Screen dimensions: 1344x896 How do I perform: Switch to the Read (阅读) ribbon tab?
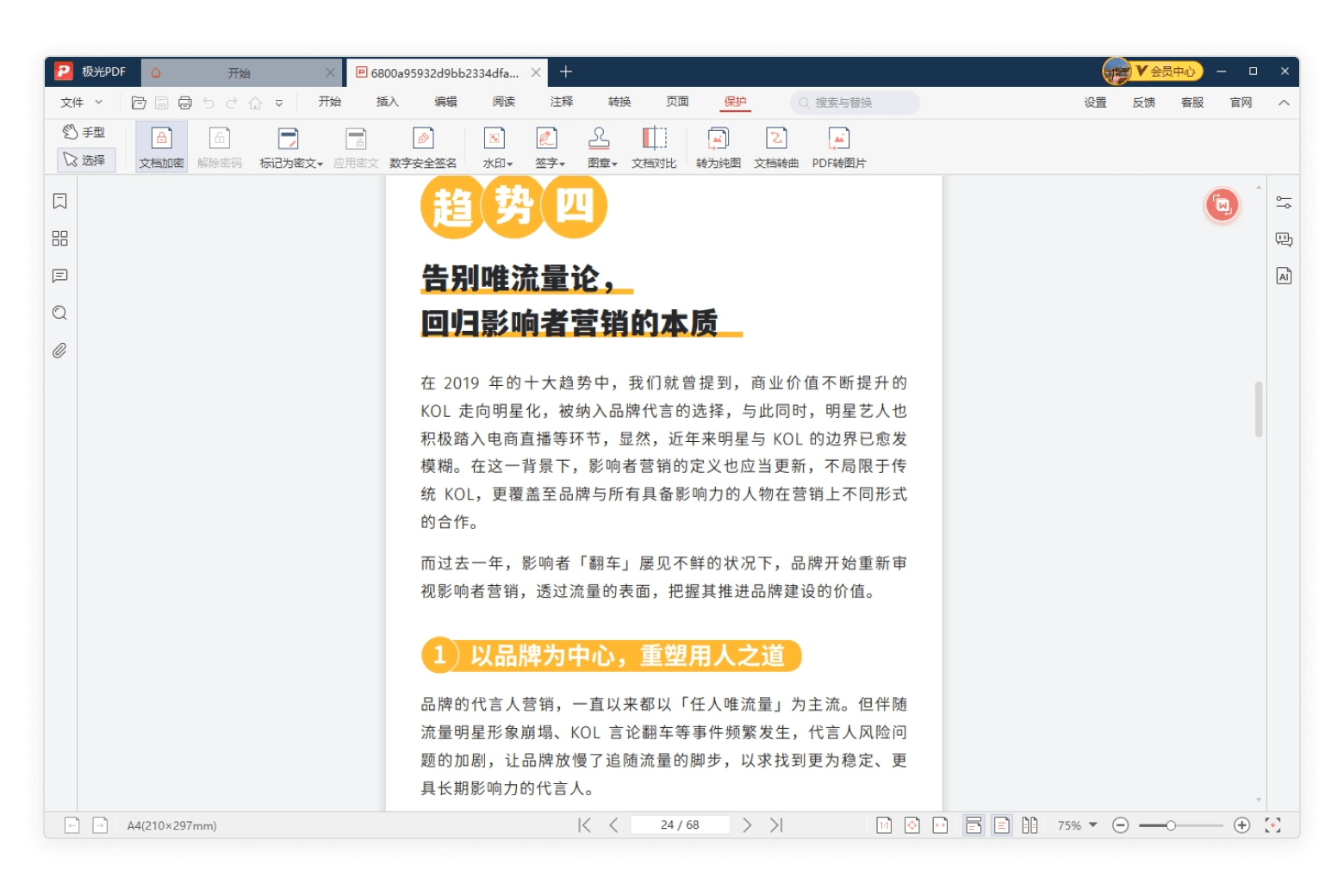(504, 102)
